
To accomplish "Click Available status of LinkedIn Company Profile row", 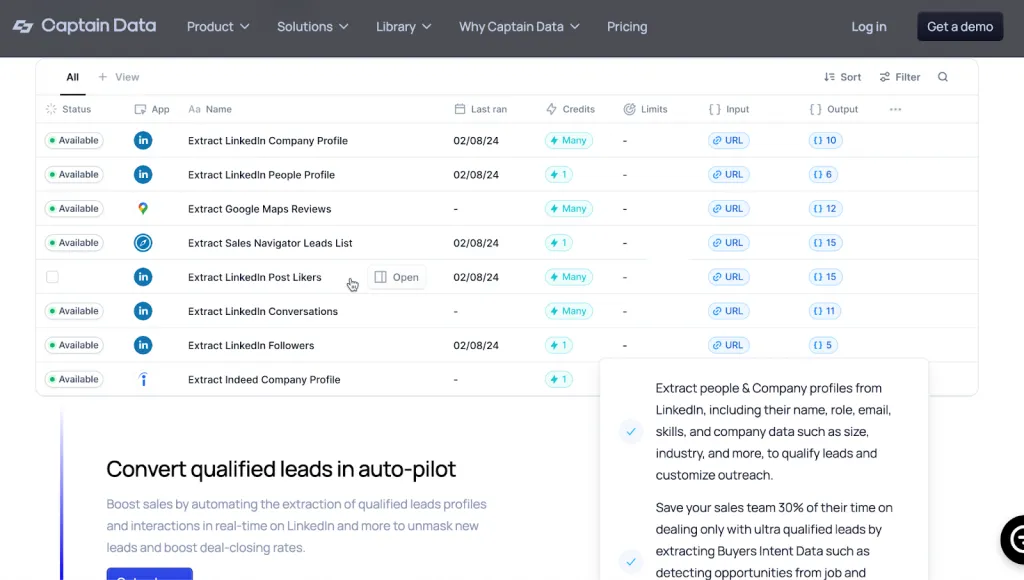I will pyautogui.click(x=74, y=140).
